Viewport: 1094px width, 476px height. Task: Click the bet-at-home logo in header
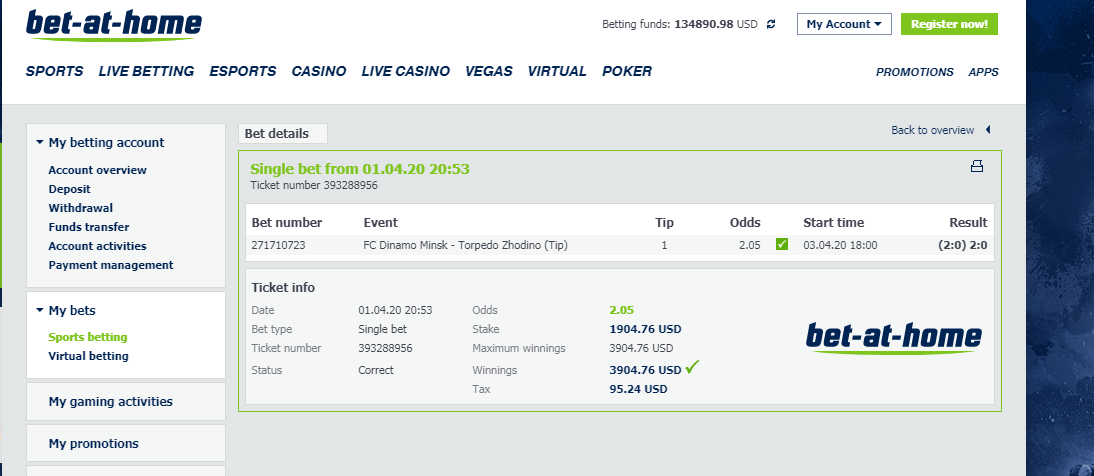pyautogui.click(x=114, y=25)
